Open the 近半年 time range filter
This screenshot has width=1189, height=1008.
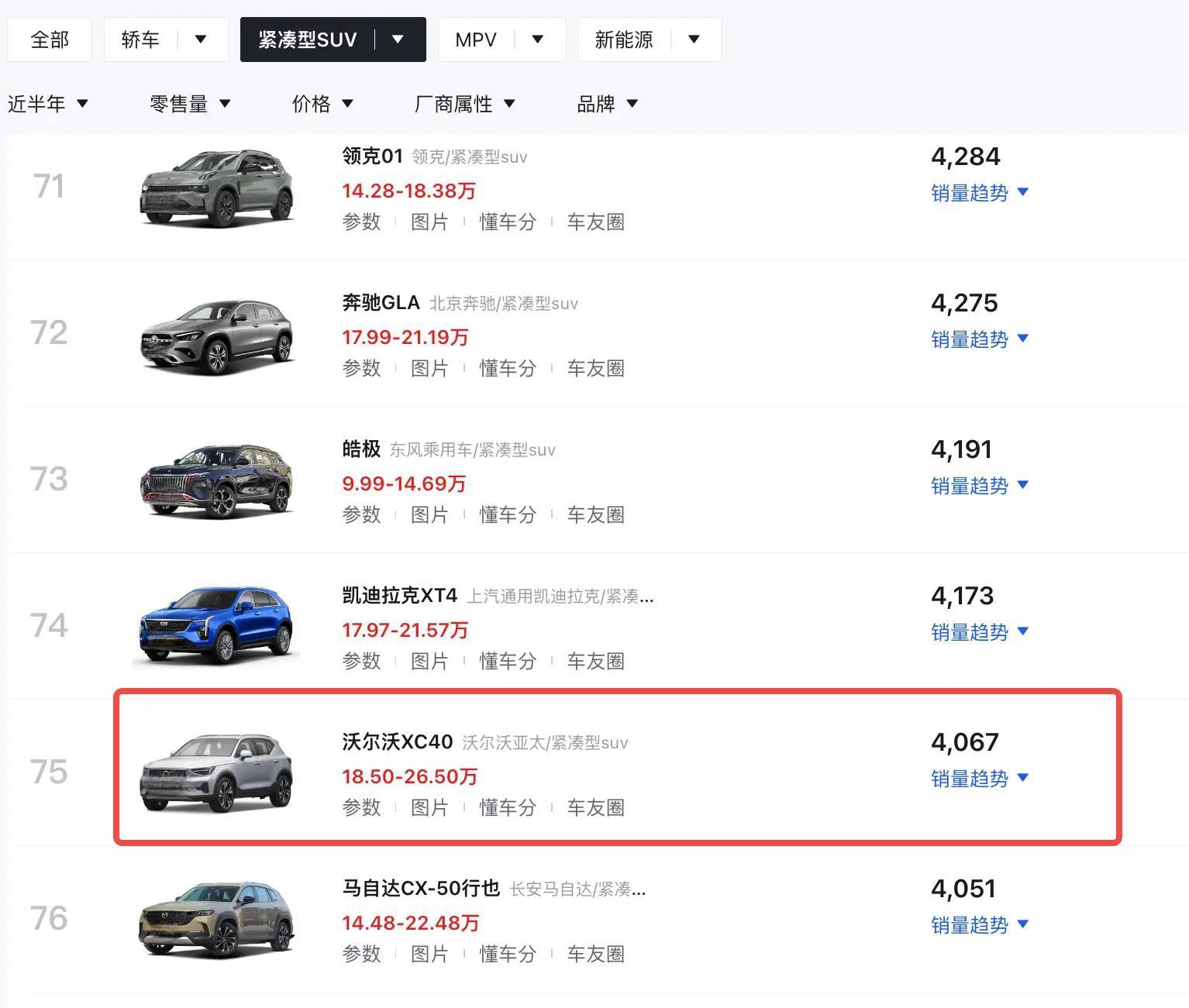47,104
